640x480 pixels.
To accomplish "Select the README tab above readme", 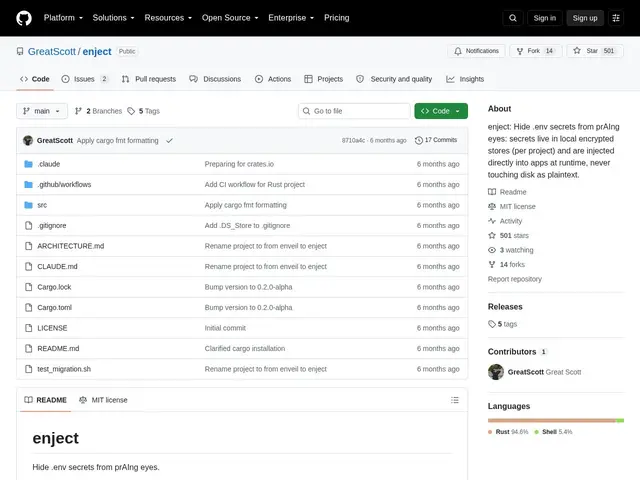I will tap(45, 400).
